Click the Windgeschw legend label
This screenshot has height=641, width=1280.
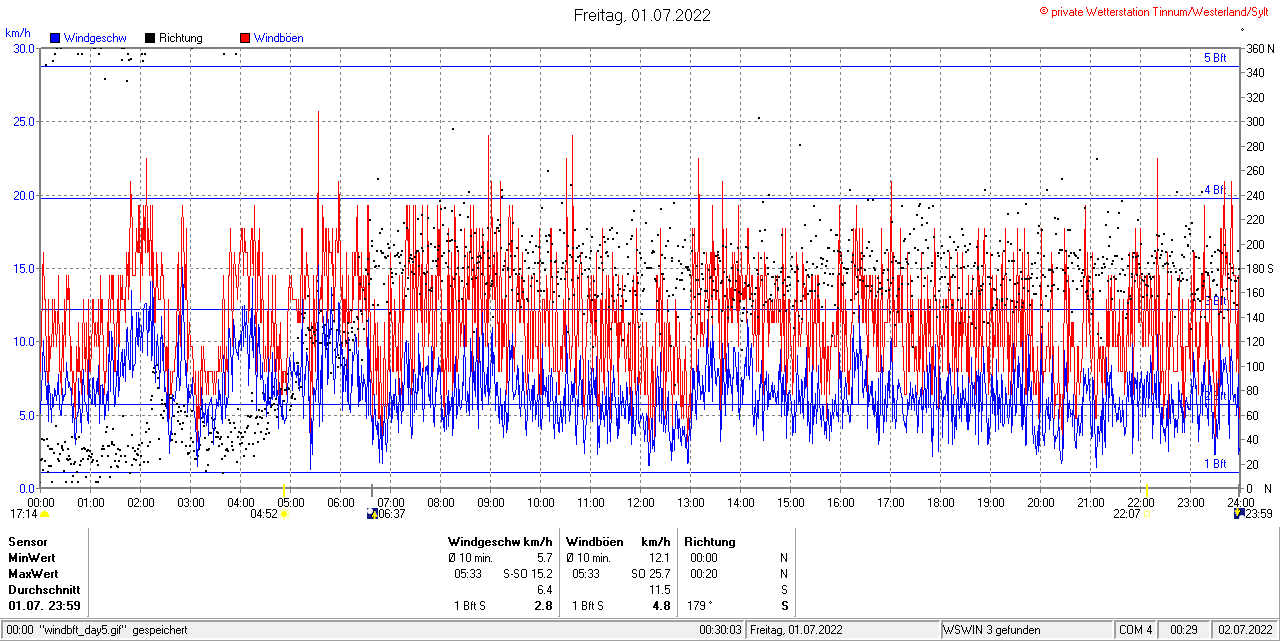click(95, 38)
